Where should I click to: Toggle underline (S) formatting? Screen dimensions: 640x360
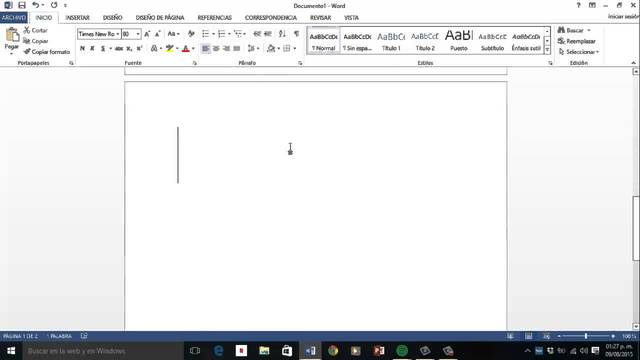pyautogui.click(x=103, y=49)
